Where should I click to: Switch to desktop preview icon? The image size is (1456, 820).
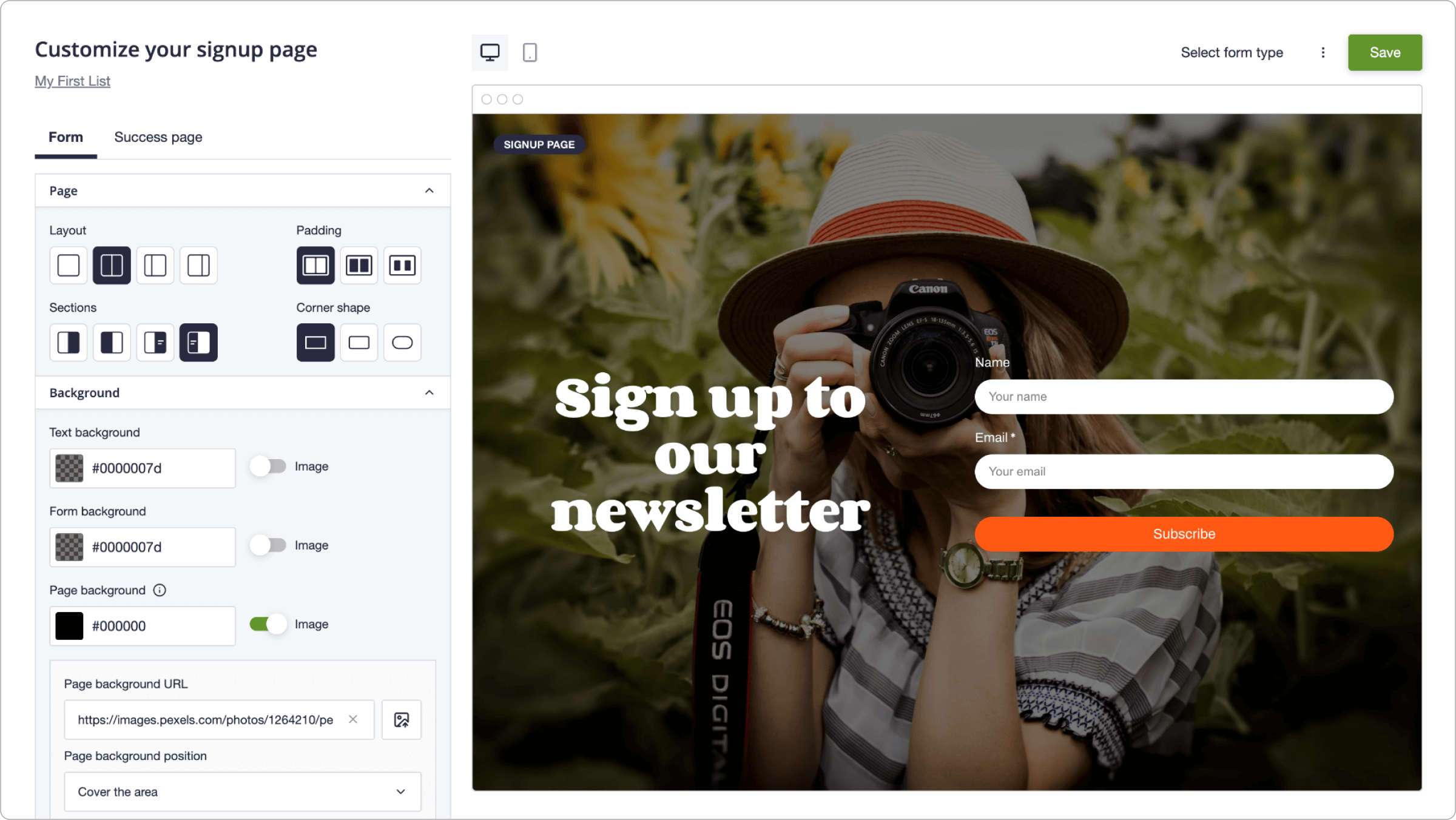click(490, 53)
